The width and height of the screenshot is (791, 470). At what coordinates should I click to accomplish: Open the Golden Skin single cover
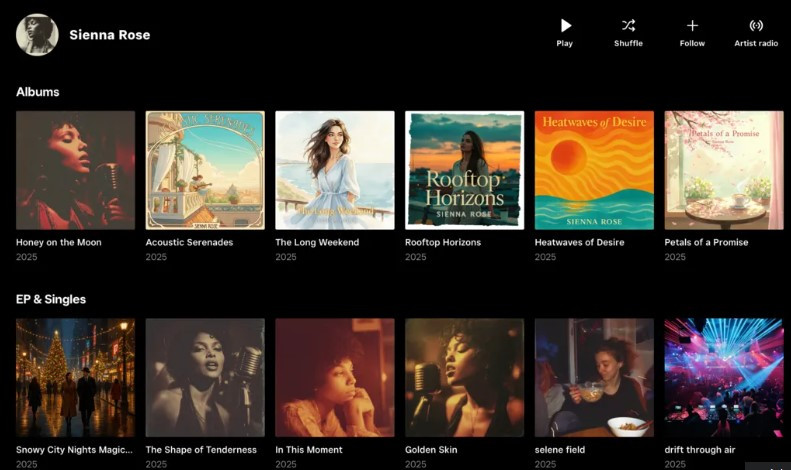(464, 378)
